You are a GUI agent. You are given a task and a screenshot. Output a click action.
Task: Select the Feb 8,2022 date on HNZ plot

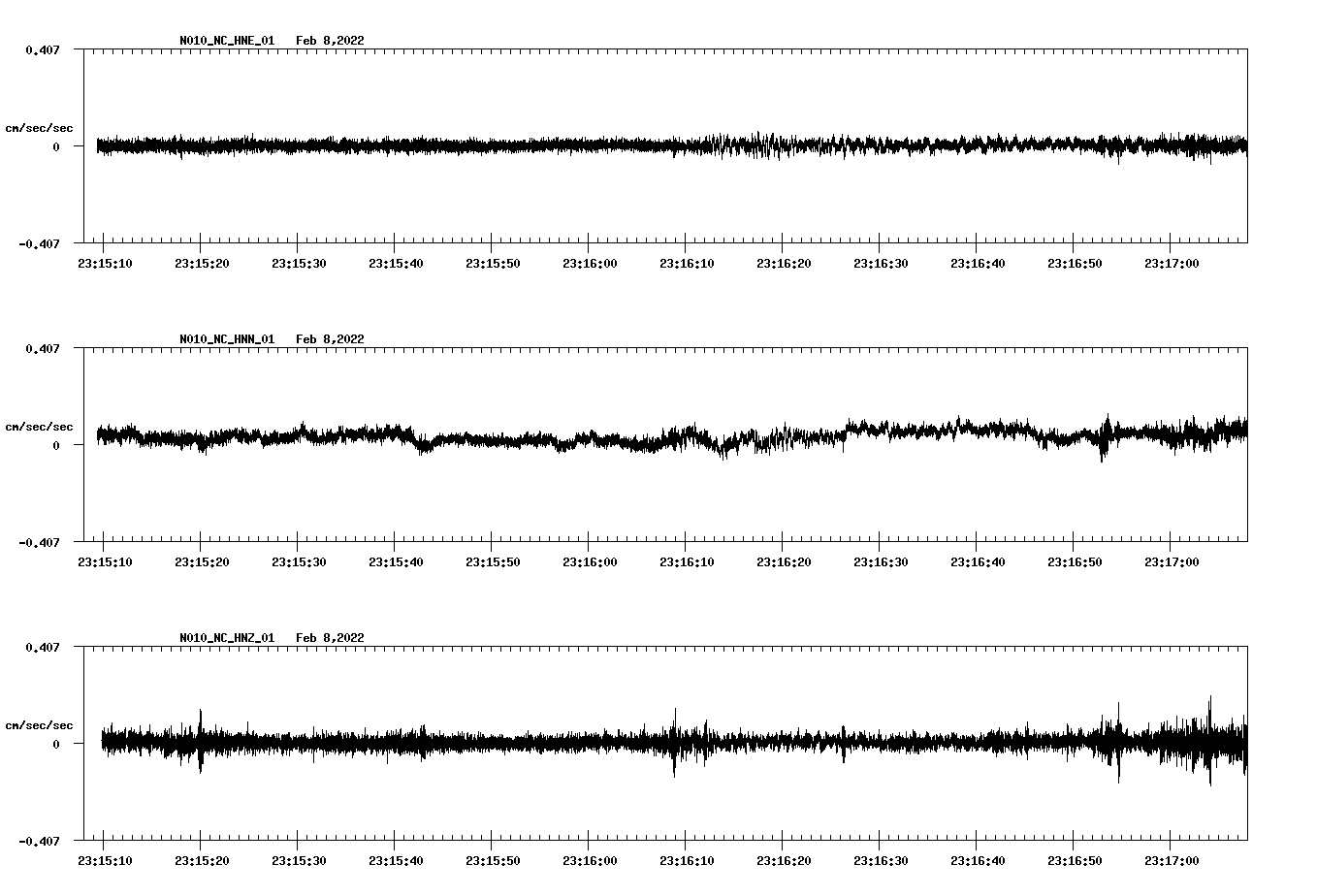point(330,638)
